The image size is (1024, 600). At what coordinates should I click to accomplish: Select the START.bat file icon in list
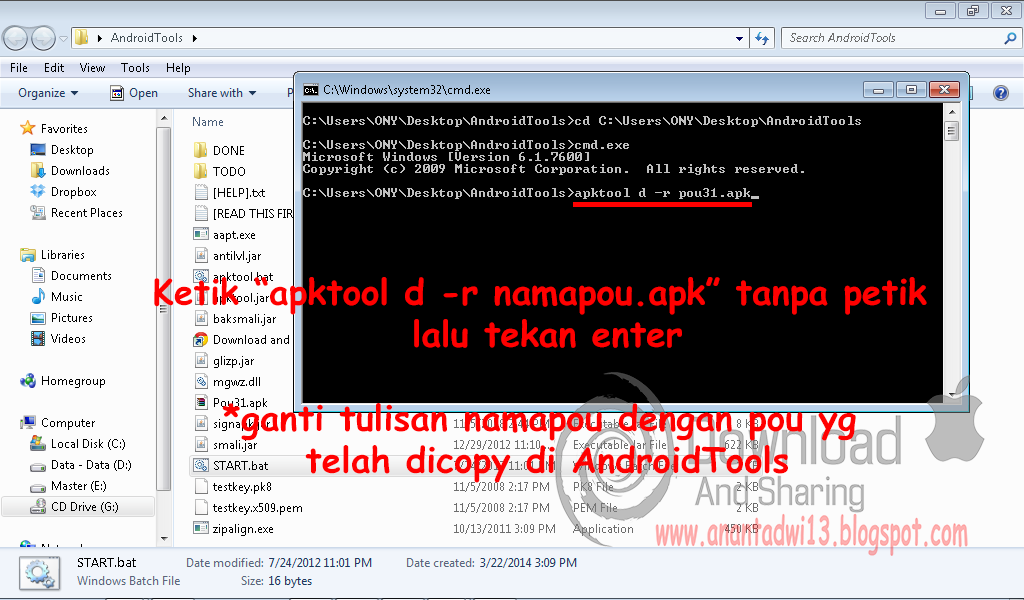point(200,466)
